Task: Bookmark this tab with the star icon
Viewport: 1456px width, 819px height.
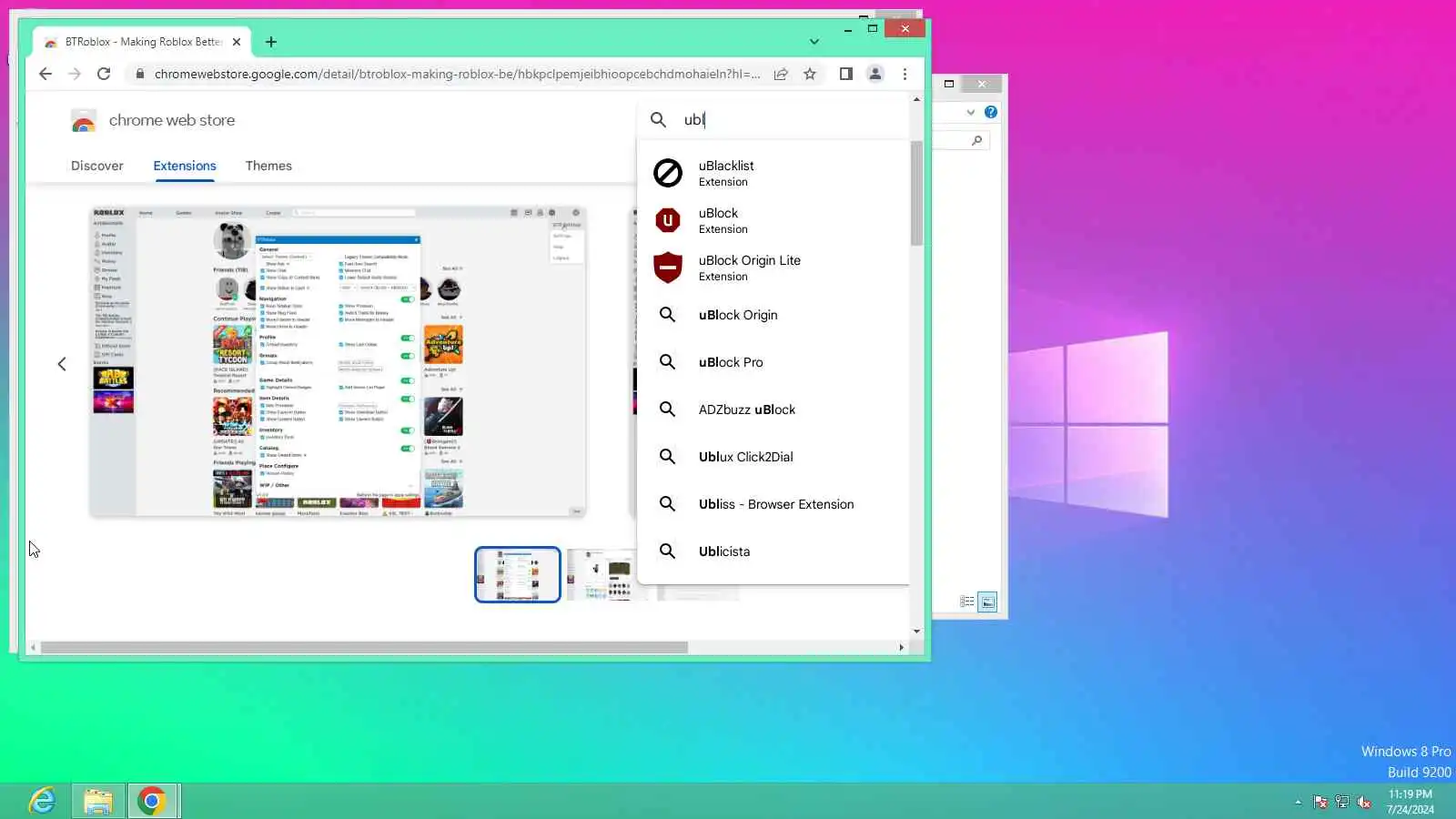Action: point(810,74)
